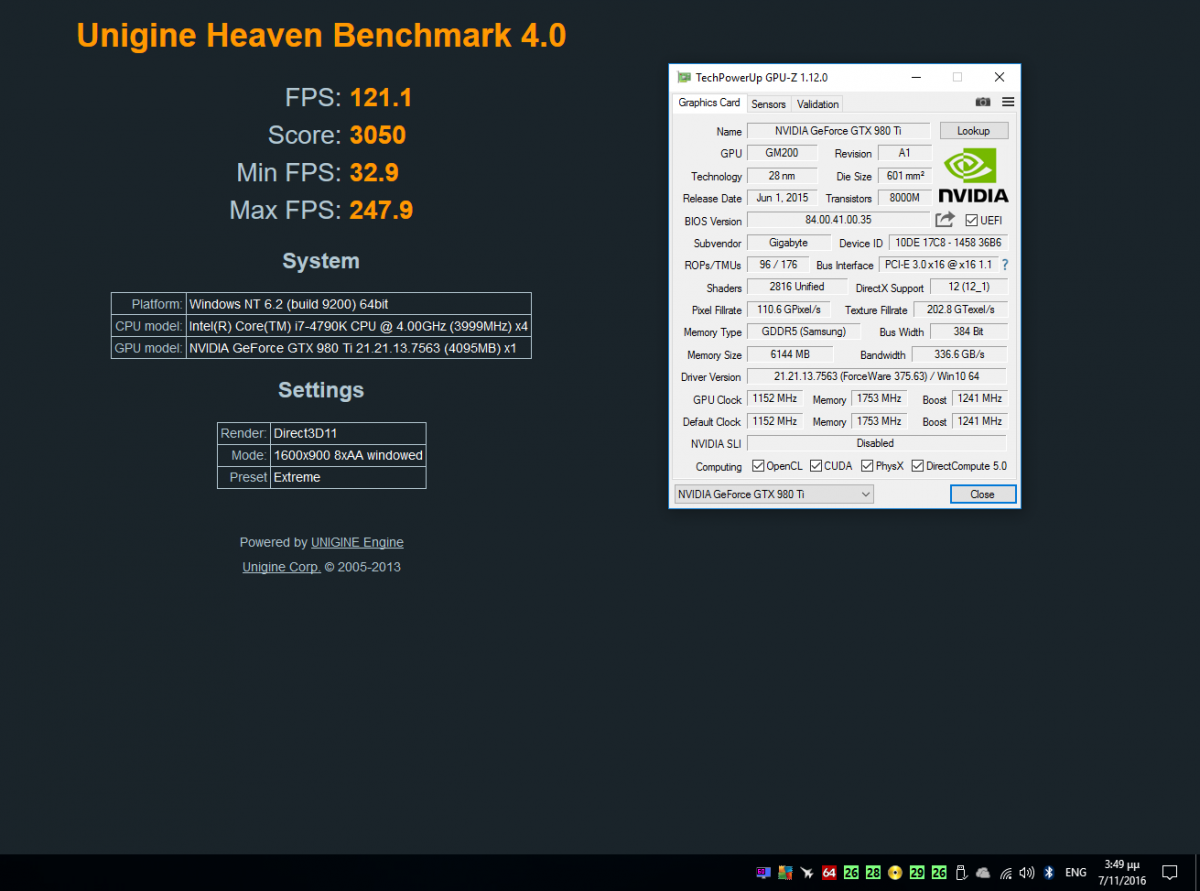1200x891 pixels.
Task: Click the Memory Size 6144 MB field
Action: pyautogui.click(x=790, y=354)
